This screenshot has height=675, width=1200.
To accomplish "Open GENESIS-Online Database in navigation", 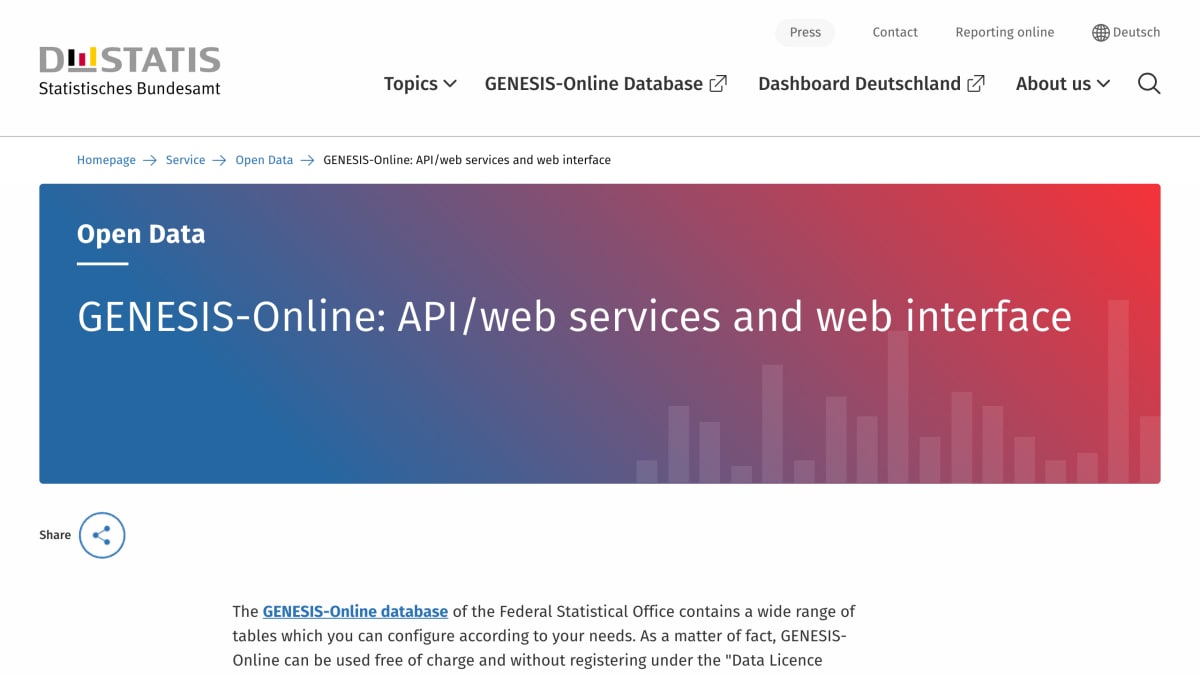I will pyautogui.click(x=606, y=84).
